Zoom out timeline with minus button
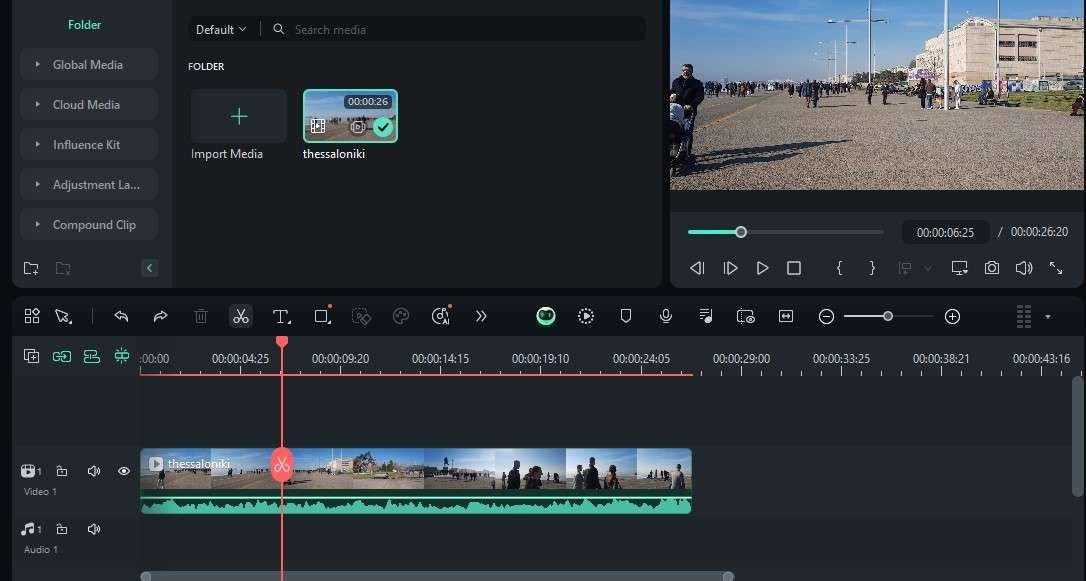 [x=826, y=316]
